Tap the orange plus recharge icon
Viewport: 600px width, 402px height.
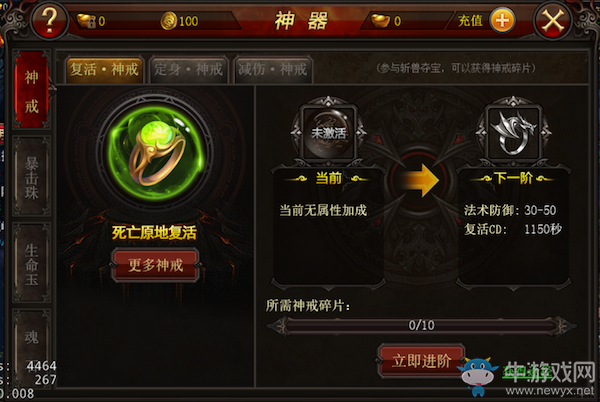(x=502, y=20)
